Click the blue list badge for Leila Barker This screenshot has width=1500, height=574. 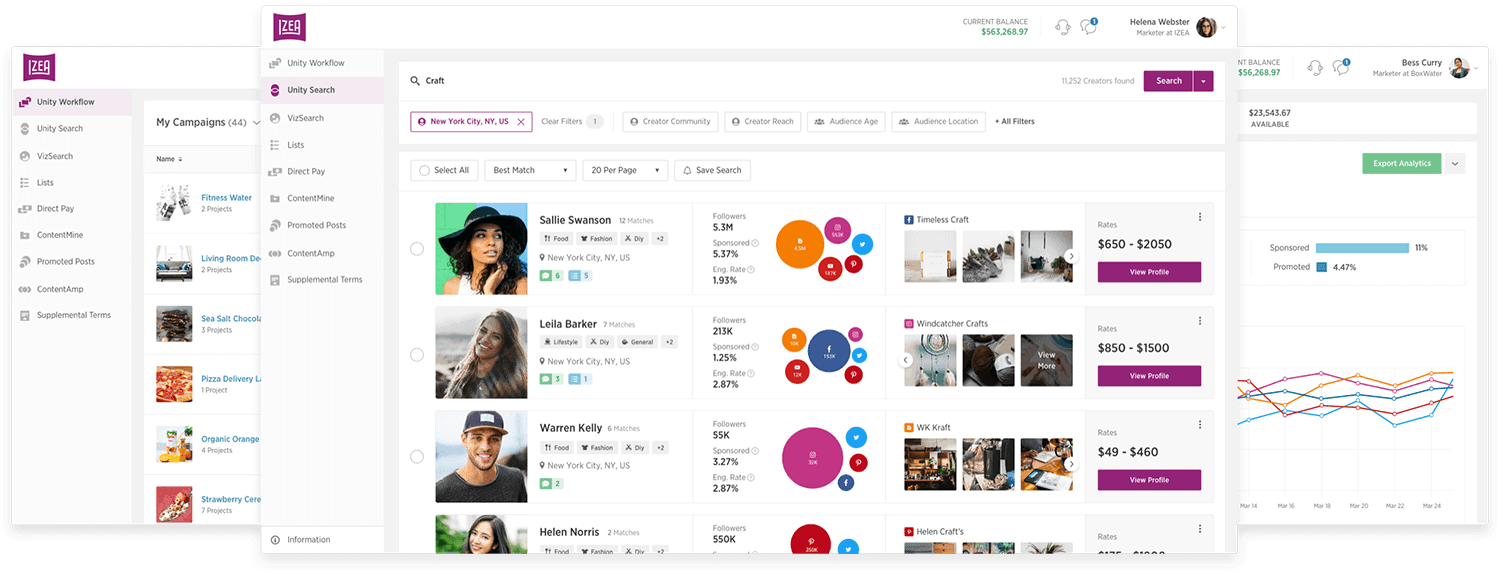[x=580, y=379]
